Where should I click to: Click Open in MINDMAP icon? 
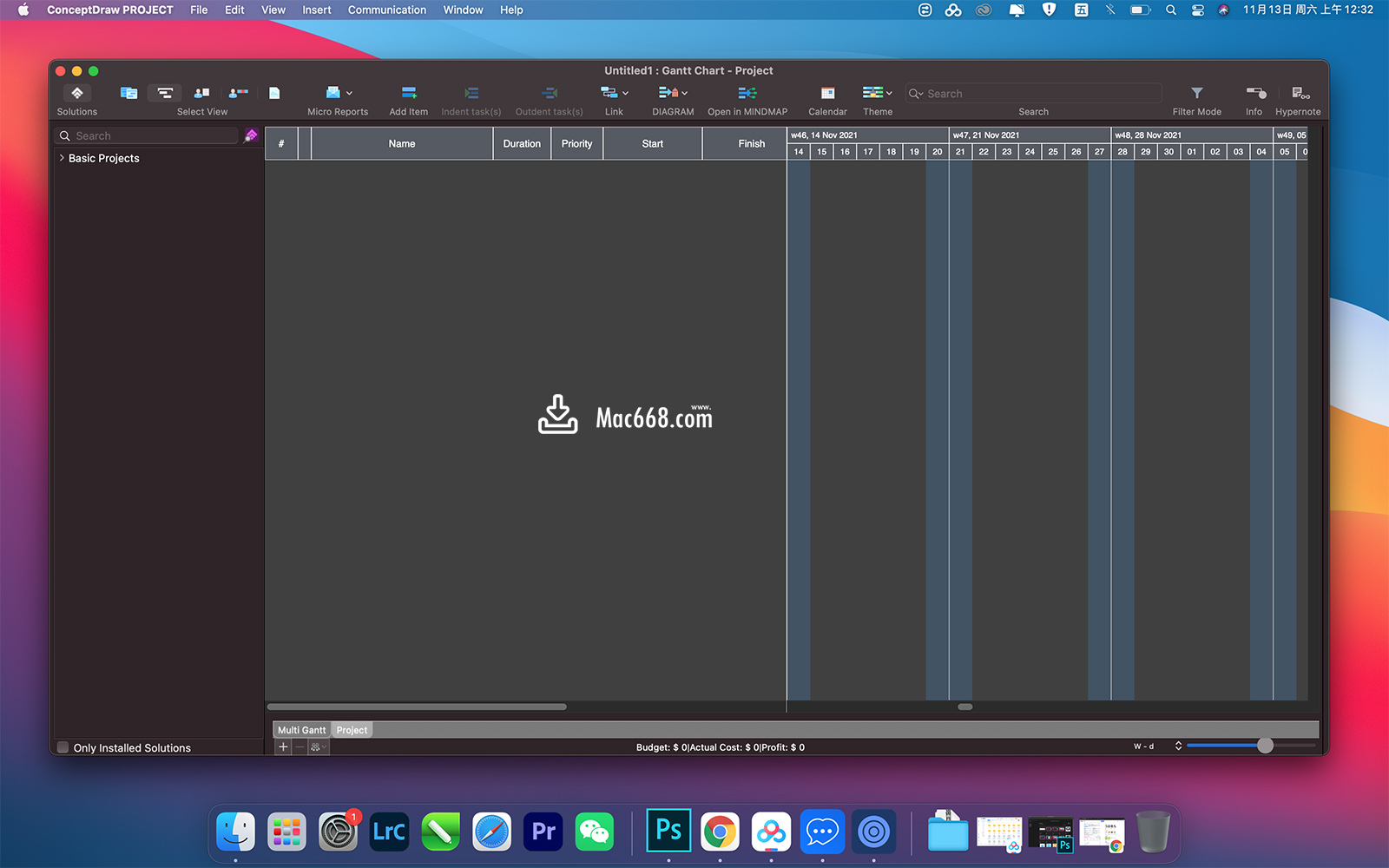tap(747, 93)
